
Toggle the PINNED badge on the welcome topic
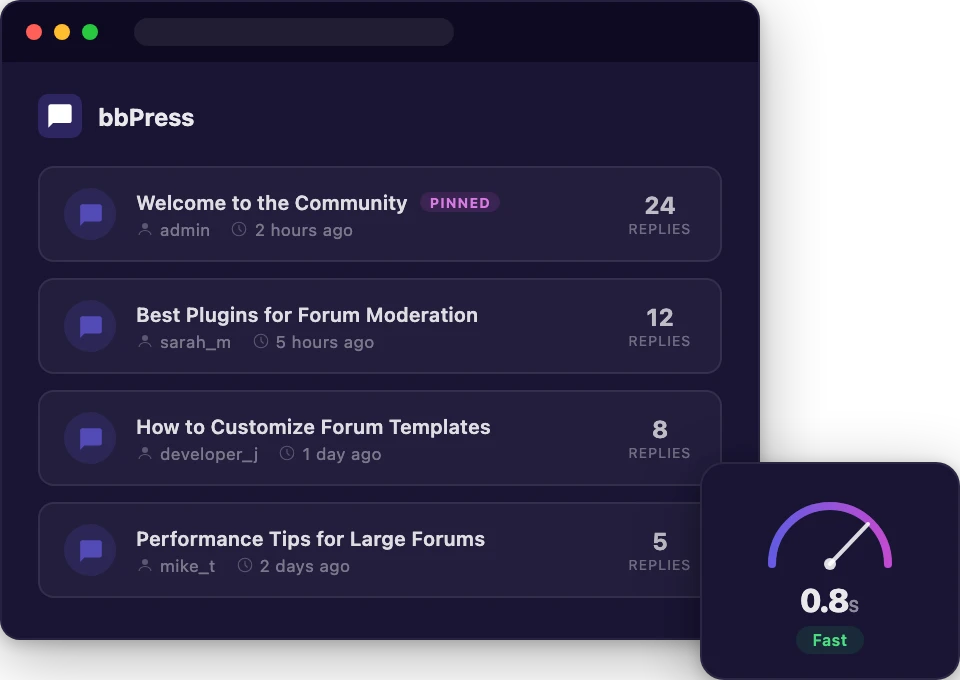click(460, 202)
